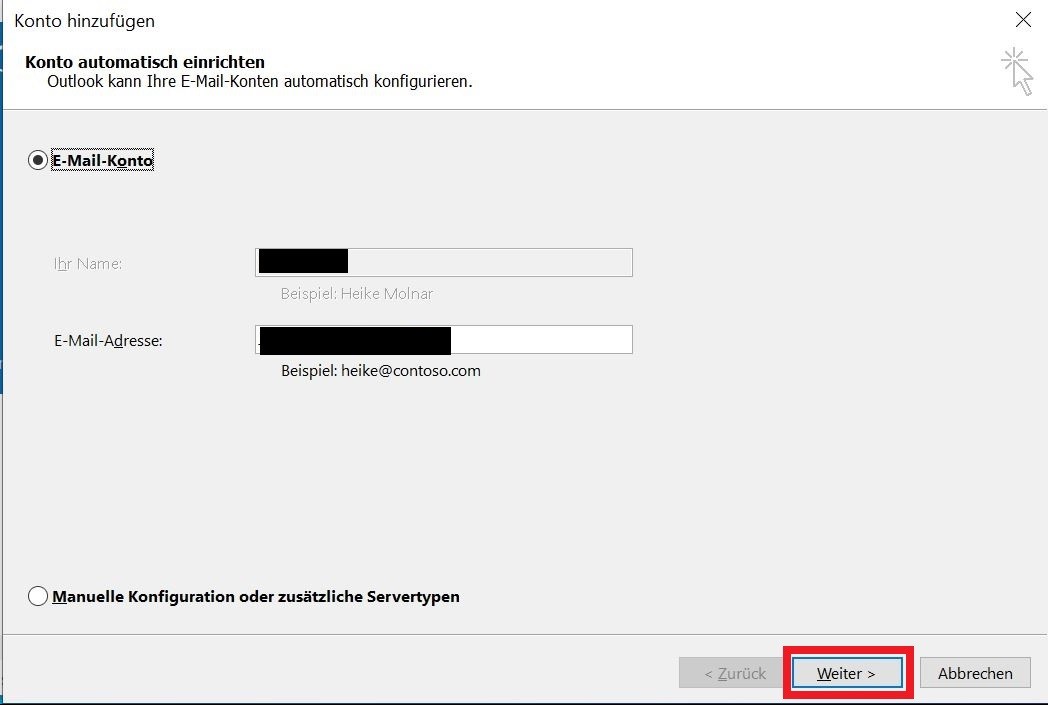Enable the manual server configuration option
The image size is (1048, 705).
tap(37, 596)
